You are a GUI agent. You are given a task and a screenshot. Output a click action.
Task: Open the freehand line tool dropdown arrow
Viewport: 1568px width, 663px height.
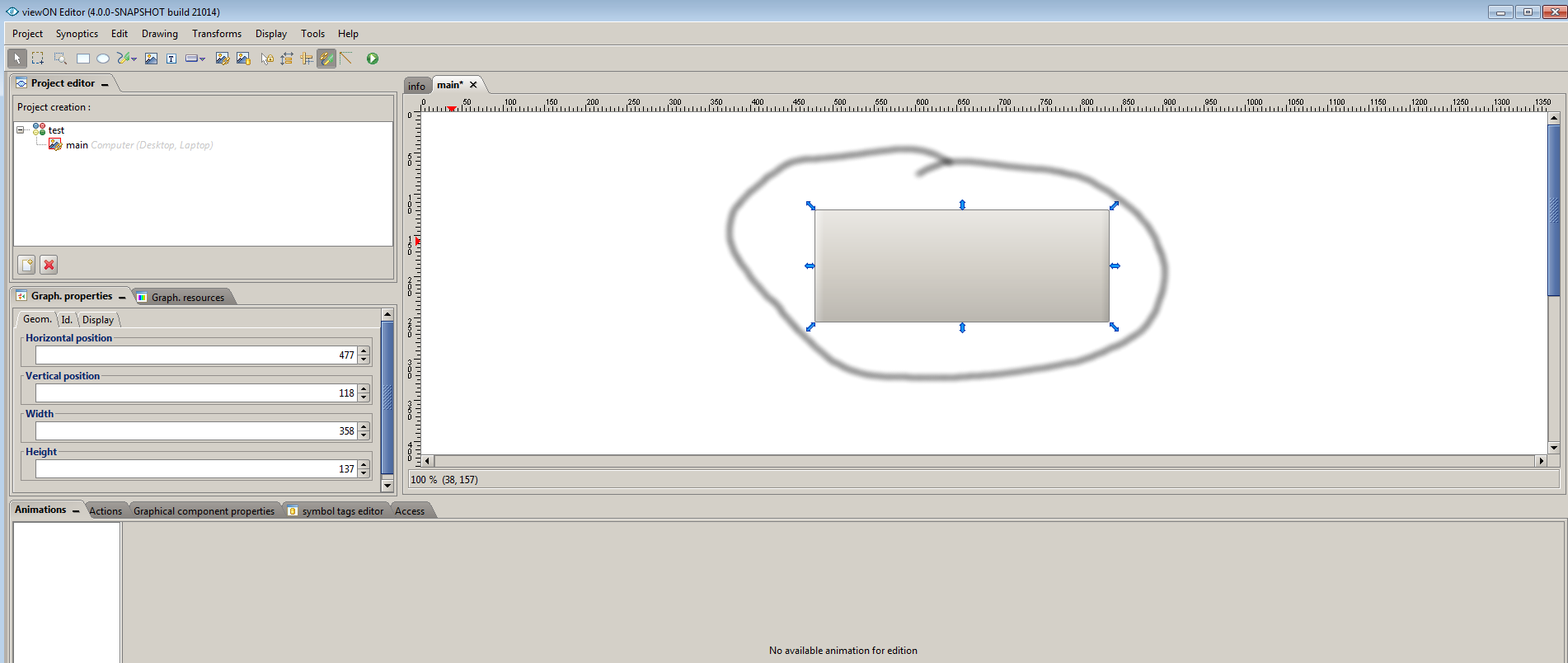[134, 59]
